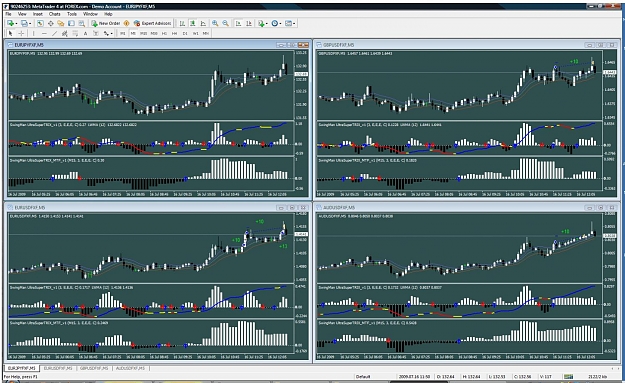This screenshot has width=625, height=383.
Task: Open the Charts menu
Action: (55, 14)
